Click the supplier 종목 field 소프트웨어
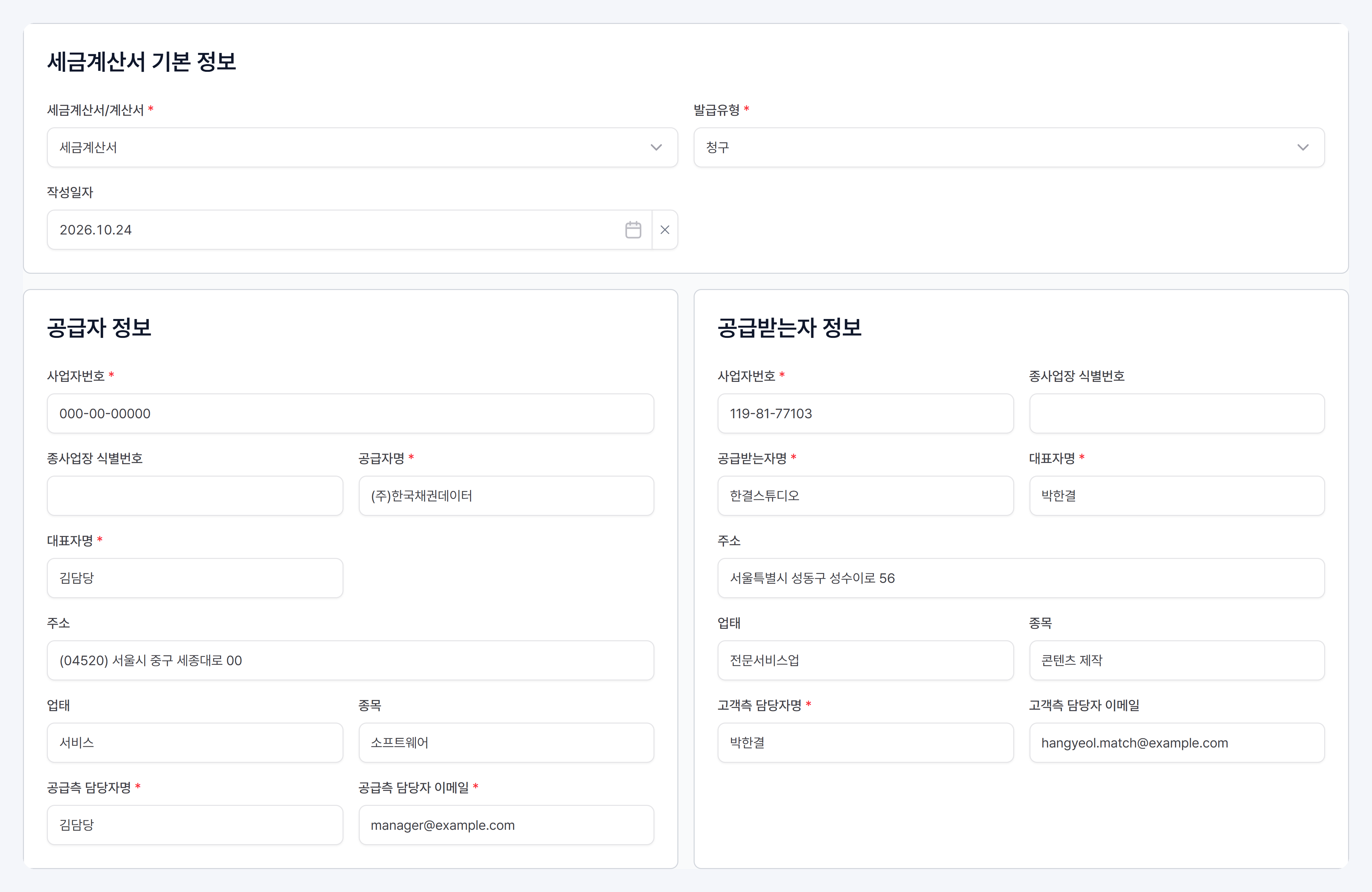This screenshot has width=1372, height=892. click(x=506, y=743)
